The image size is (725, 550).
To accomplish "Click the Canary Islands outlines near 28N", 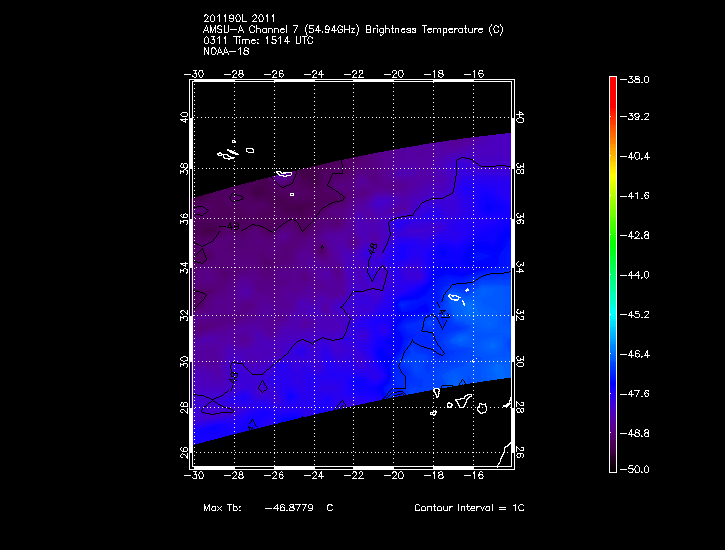I will 462,404.
